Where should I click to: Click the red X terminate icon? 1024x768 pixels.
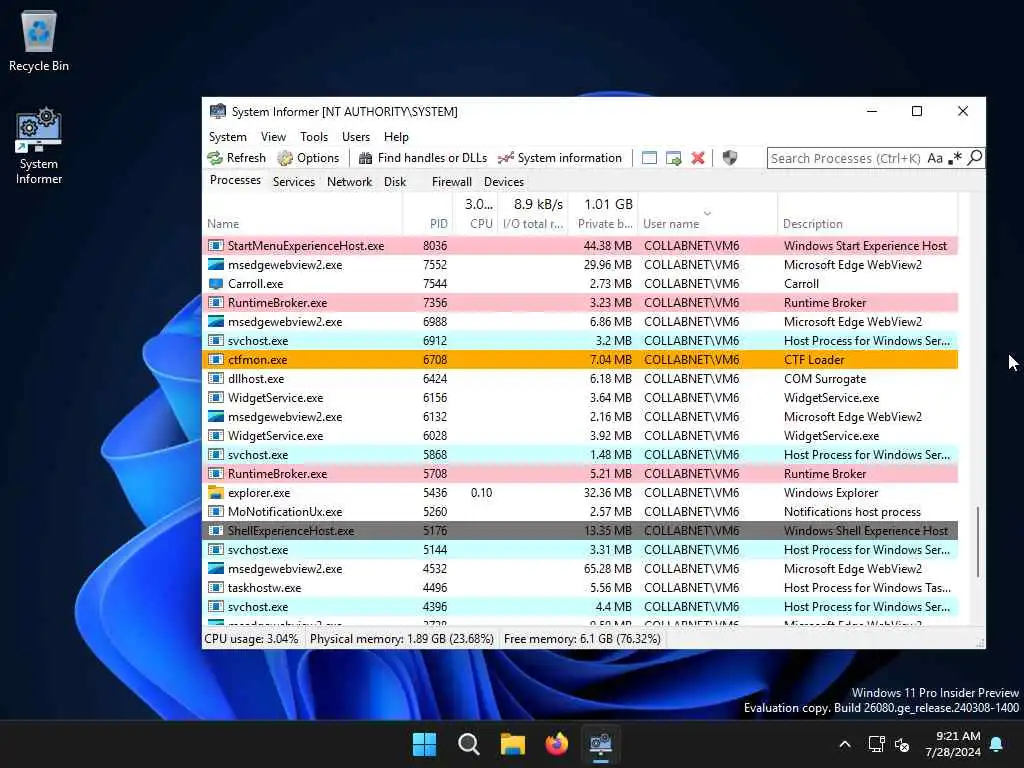[697, 158]
